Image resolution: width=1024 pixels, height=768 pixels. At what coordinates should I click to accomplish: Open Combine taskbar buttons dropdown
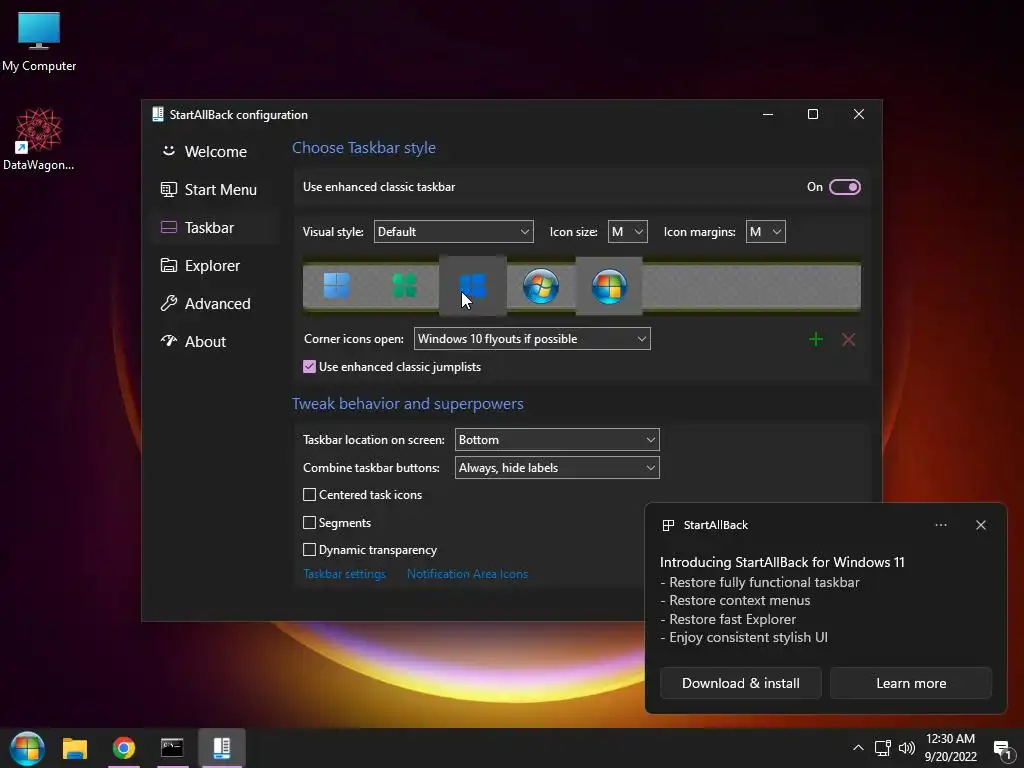[557, 468]
